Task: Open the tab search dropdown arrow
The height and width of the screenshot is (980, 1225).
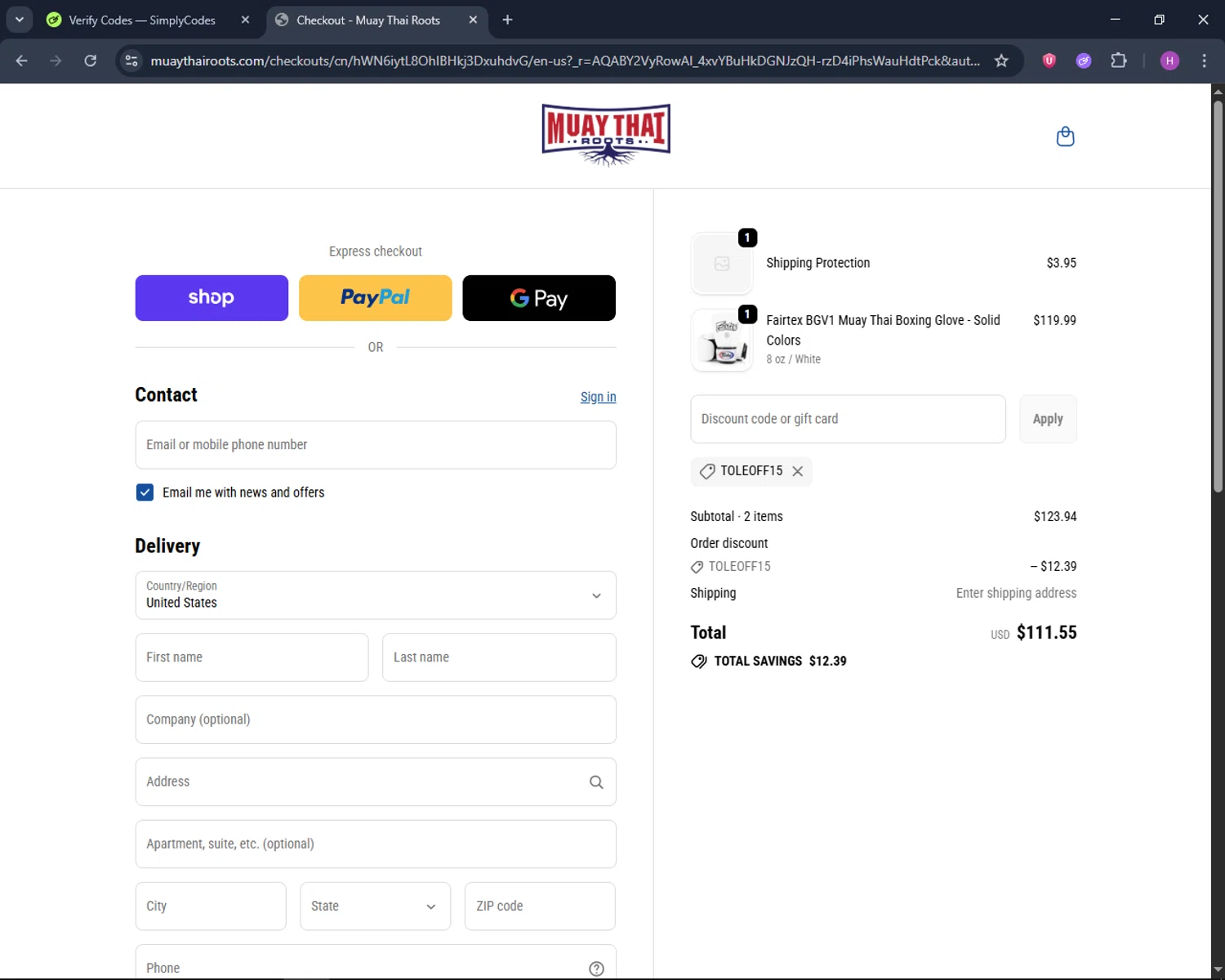Action: pyautogui.click(x=19, y=20)
